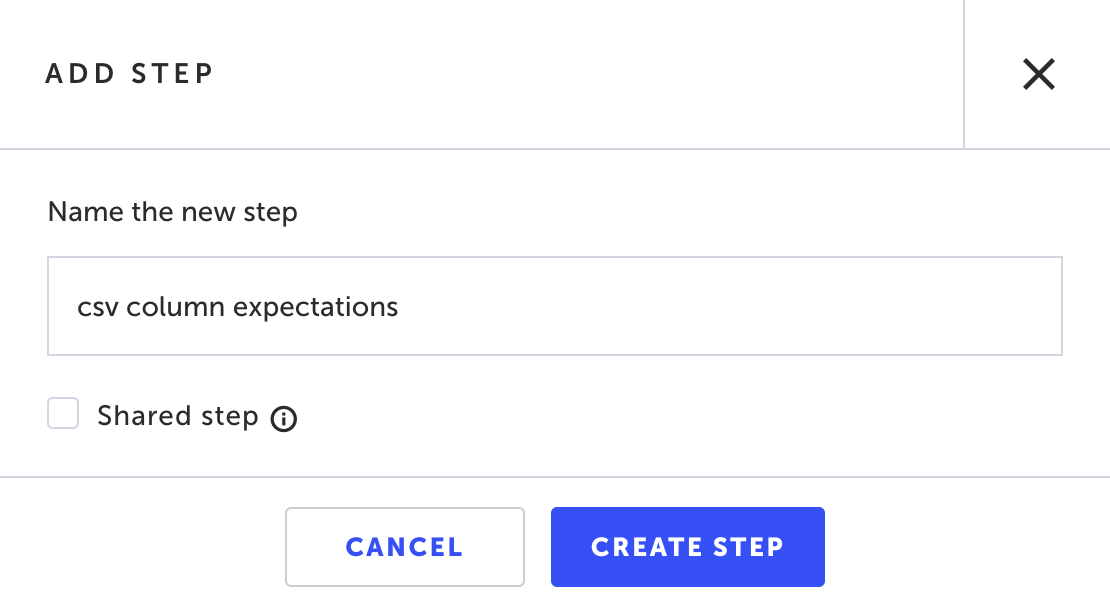The image size is (1110, 612).
Task: Confirm creation with the blue CREATE STEP button
Action: (x=687, y=546)
